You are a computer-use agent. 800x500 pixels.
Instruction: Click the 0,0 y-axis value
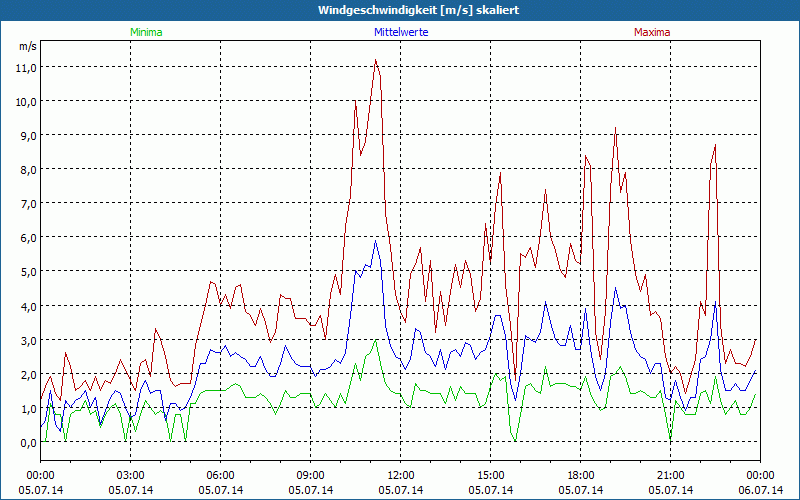click(x=29, y=443)
